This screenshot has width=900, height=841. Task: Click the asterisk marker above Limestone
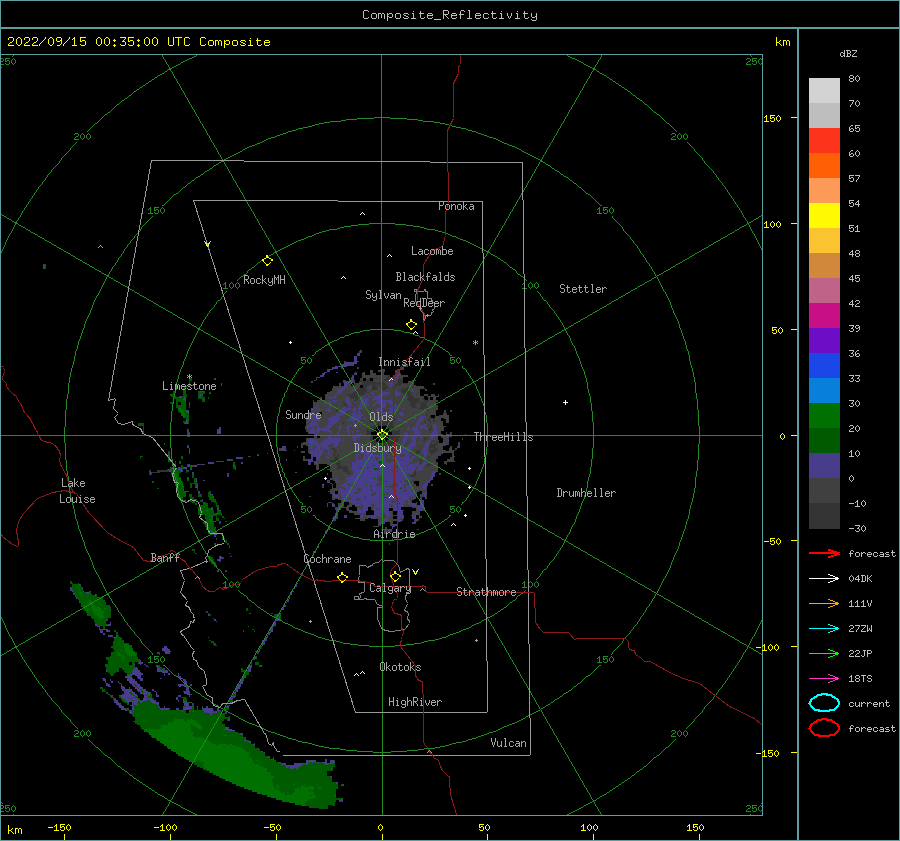pos(189,377)
